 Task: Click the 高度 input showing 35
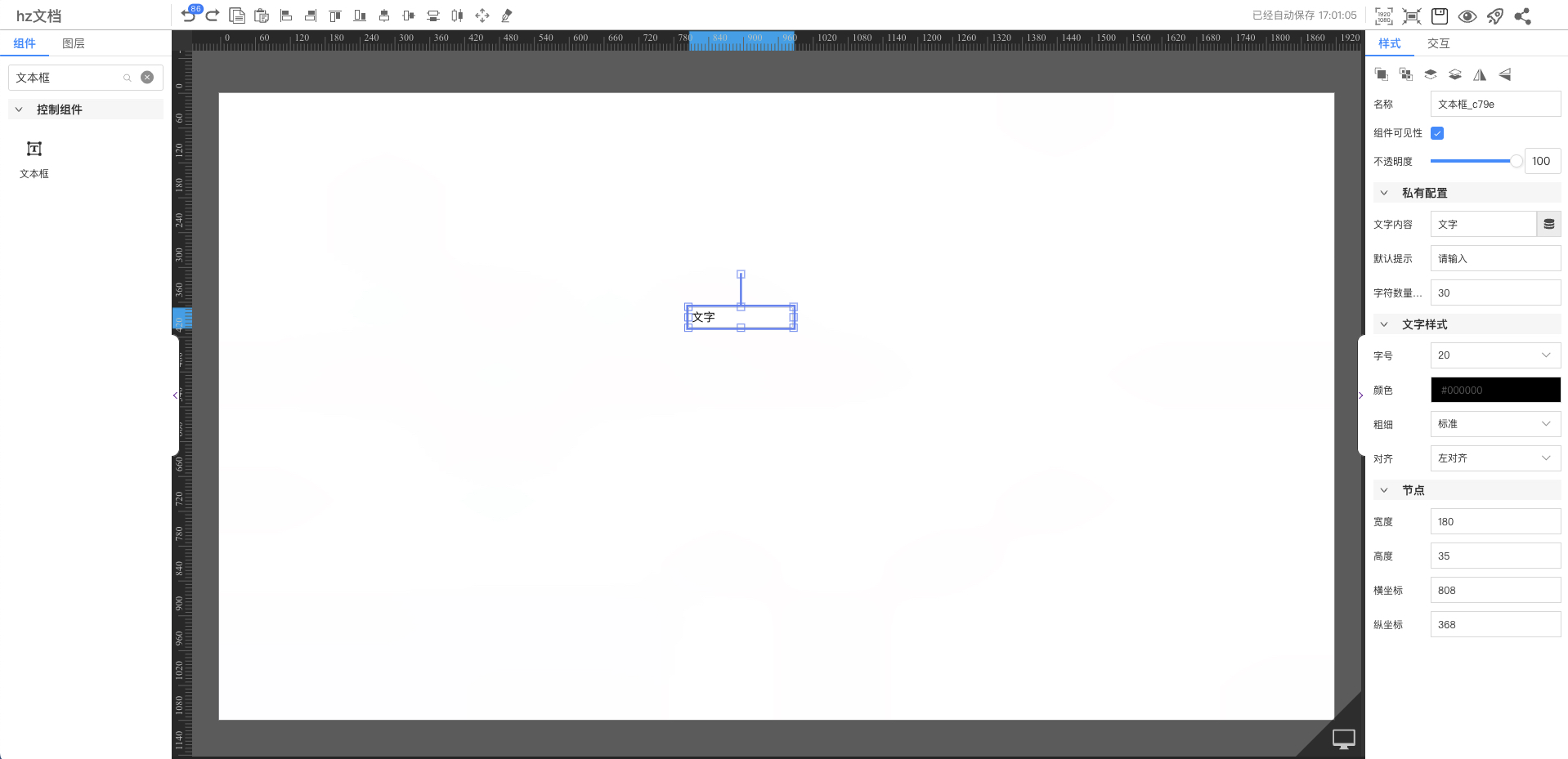click(1495, 556)
